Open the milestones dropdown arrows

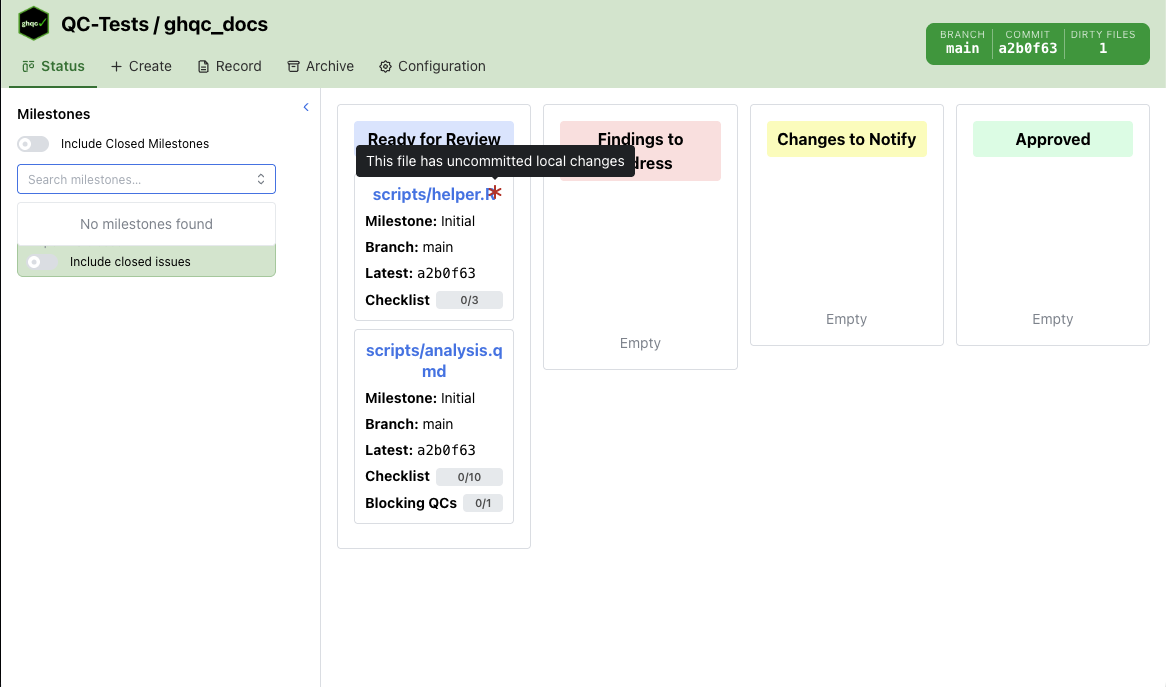(261, 180)
